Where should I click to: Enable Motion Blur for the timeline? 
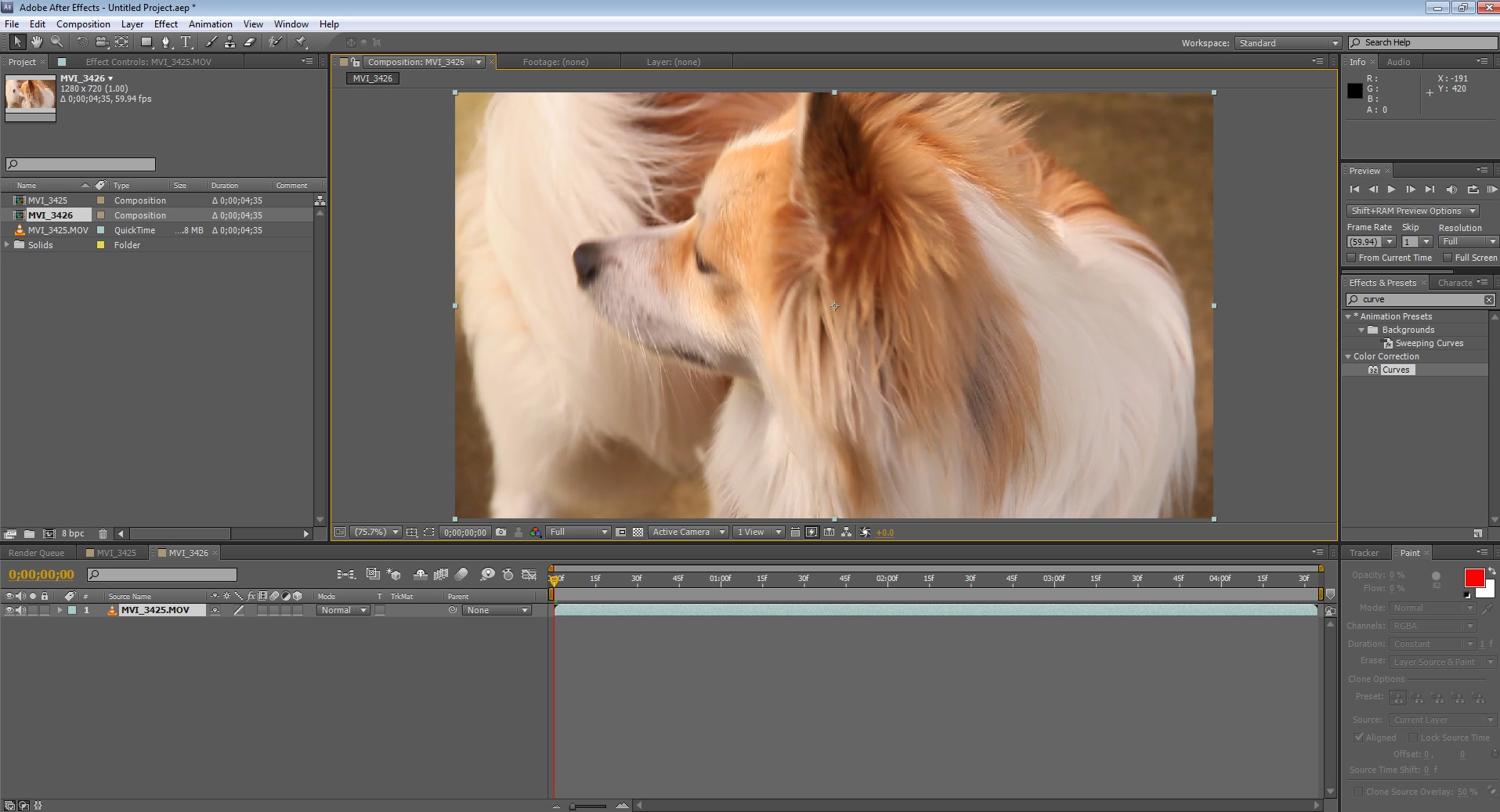click(461, 574)
